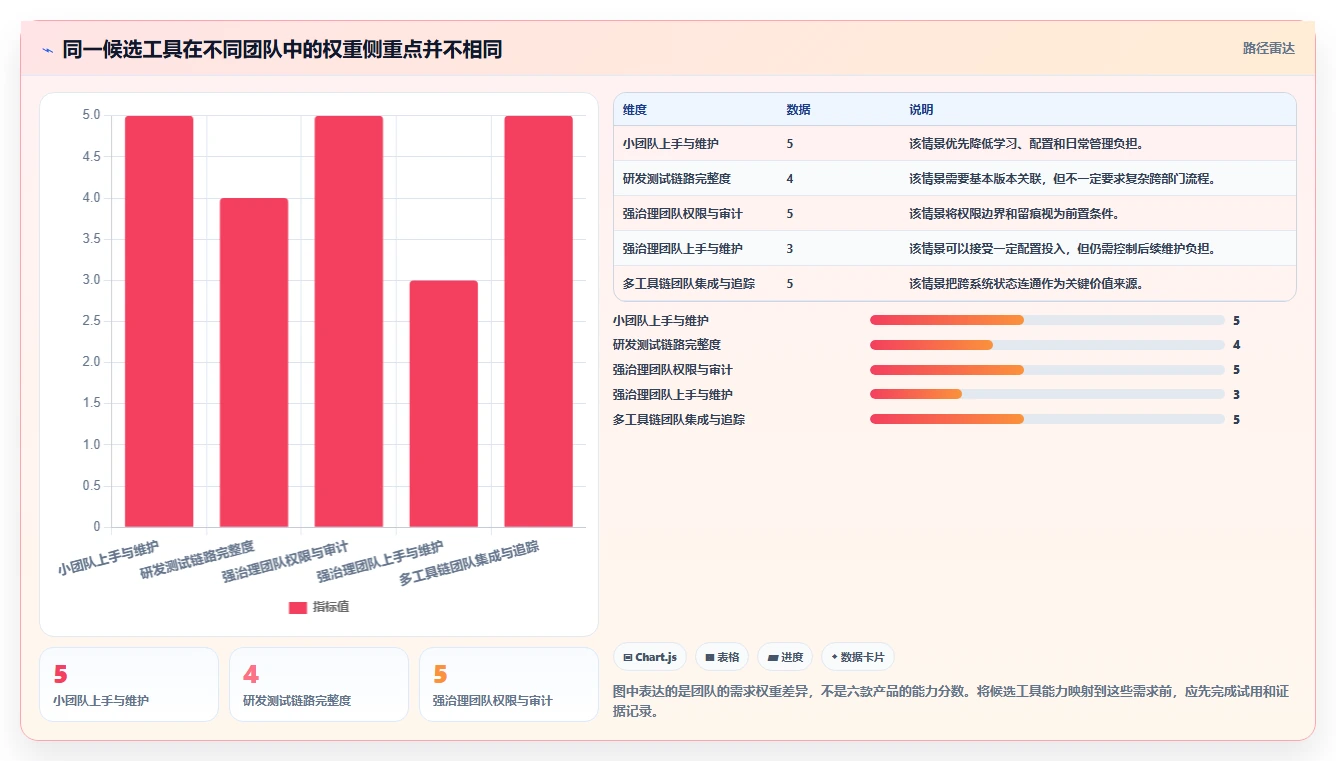Click the y-axis label 5.0

click(x=91, y=115)
